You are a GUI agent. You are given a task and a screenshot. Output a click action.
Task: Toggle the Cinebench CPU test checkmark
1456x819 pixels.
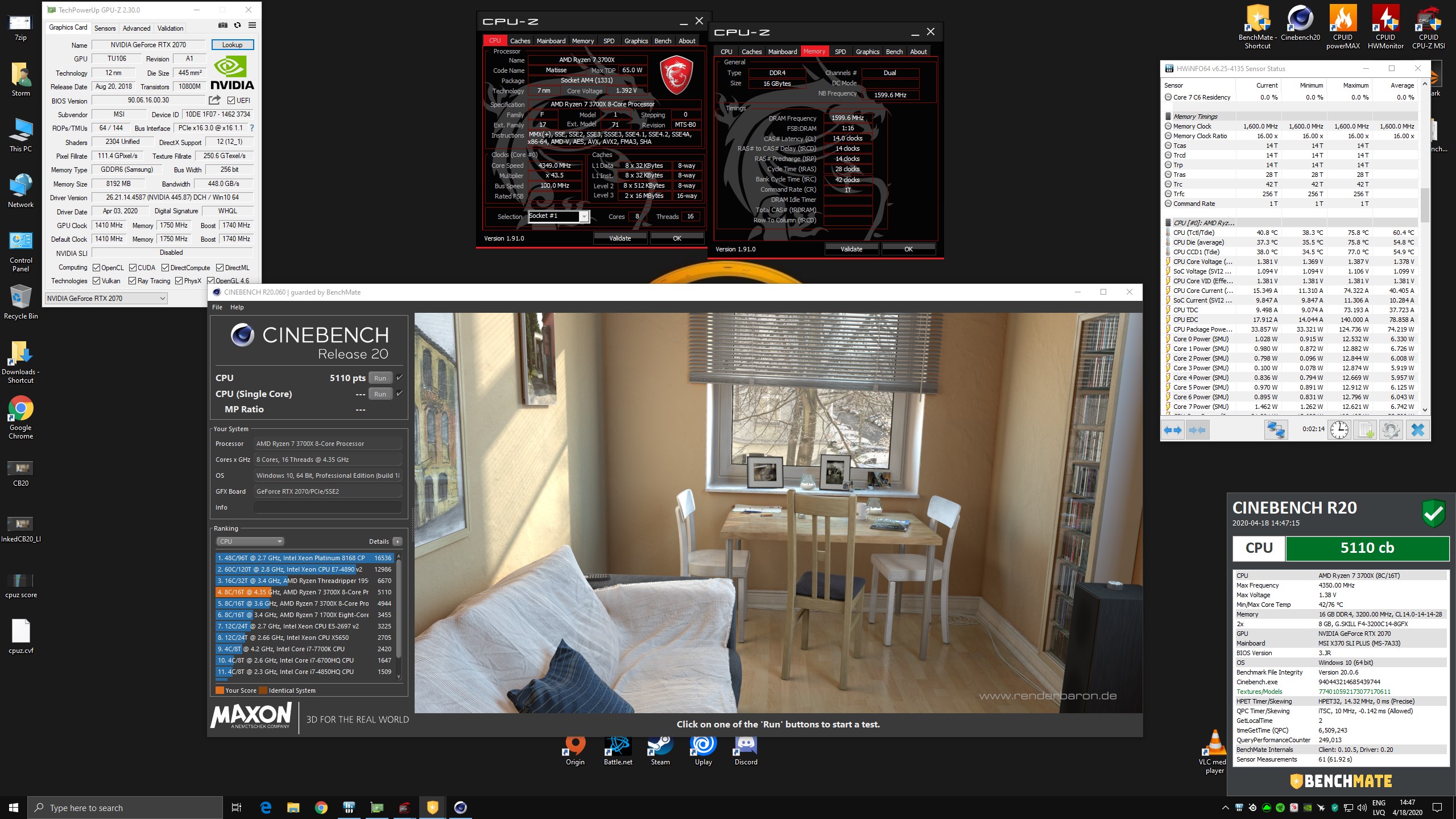399,378
